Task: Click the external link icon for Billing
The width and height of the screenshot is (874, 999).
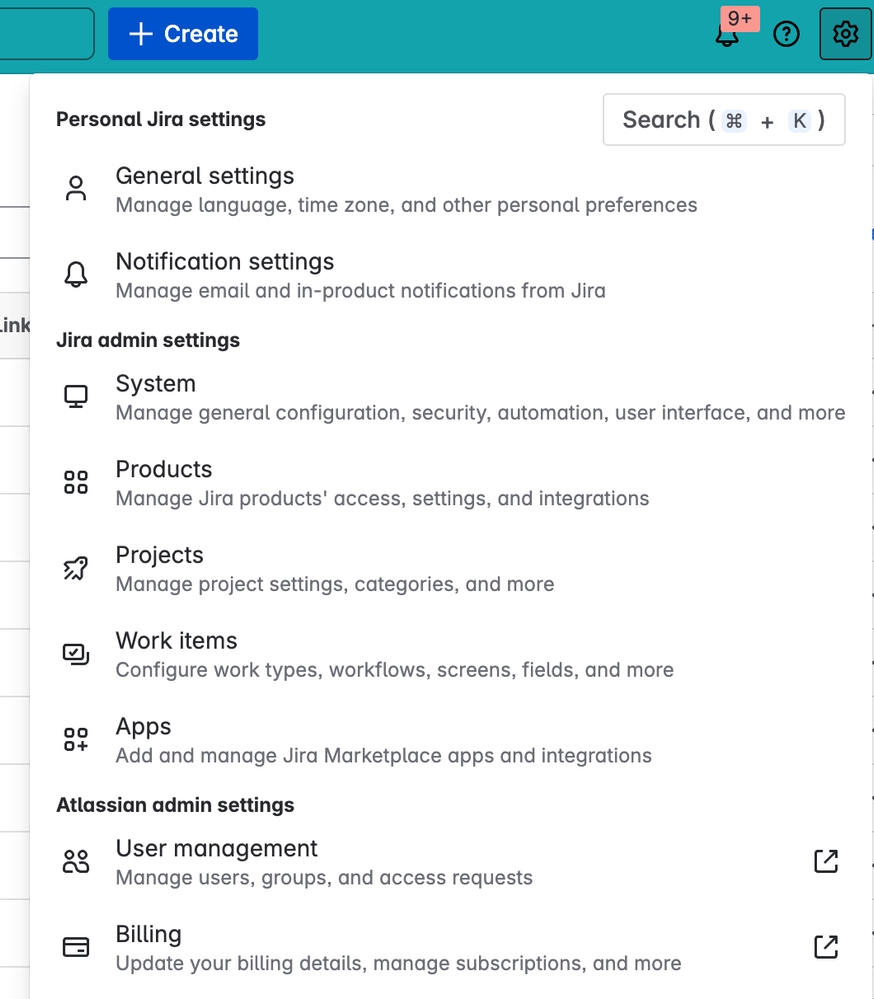Action: pos(826,946)
